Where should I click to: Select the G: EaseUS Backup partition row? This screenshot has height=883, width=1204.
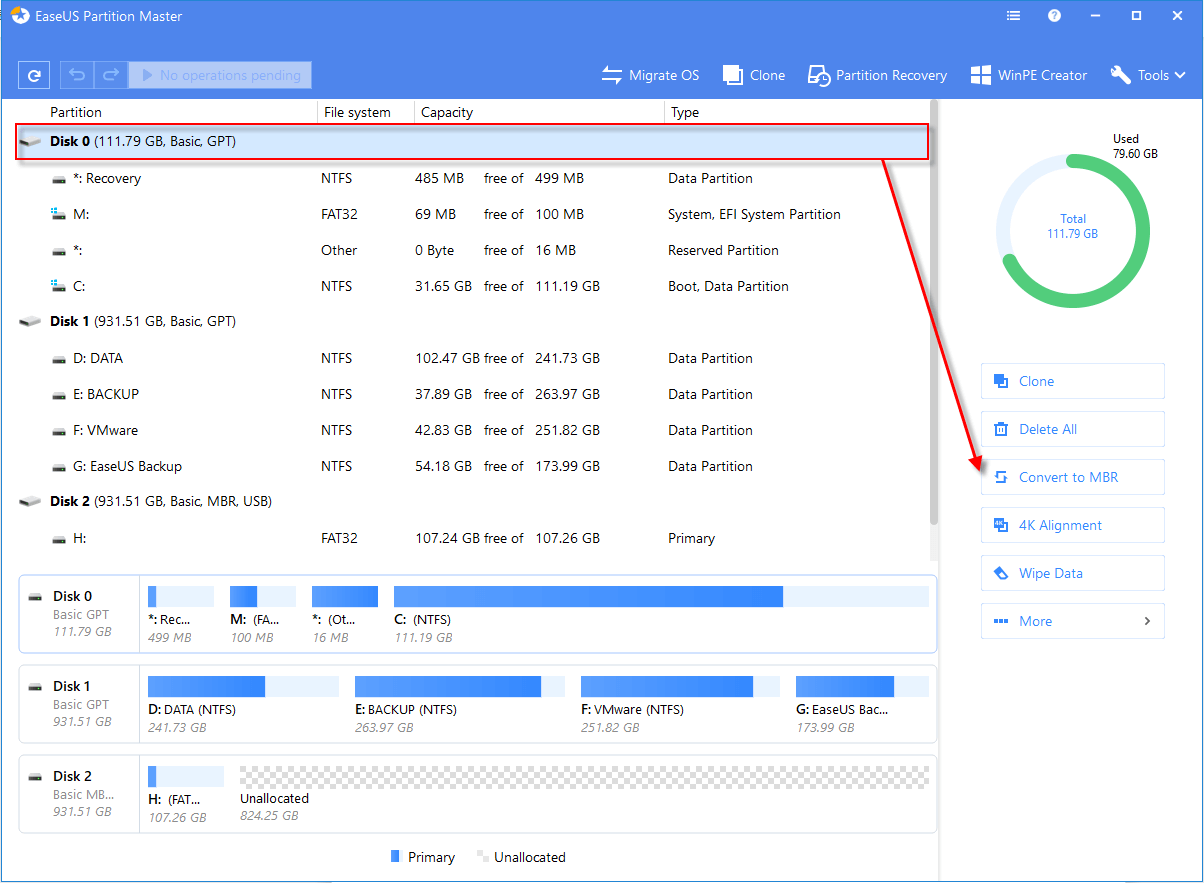(472, 466)
